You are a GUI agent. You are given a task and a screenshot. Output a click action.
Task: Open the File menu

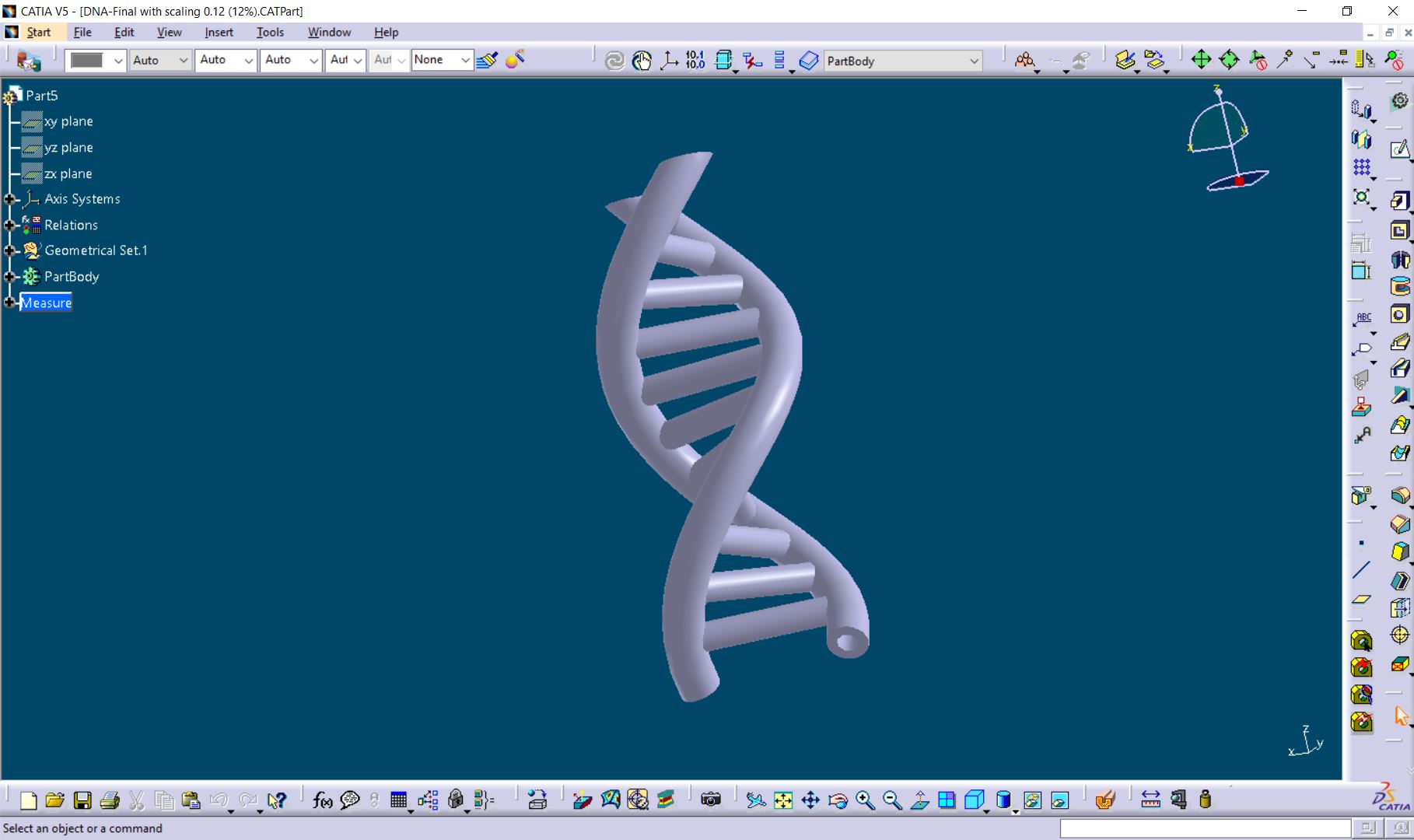pyautogui.click(x=82, y=32)
